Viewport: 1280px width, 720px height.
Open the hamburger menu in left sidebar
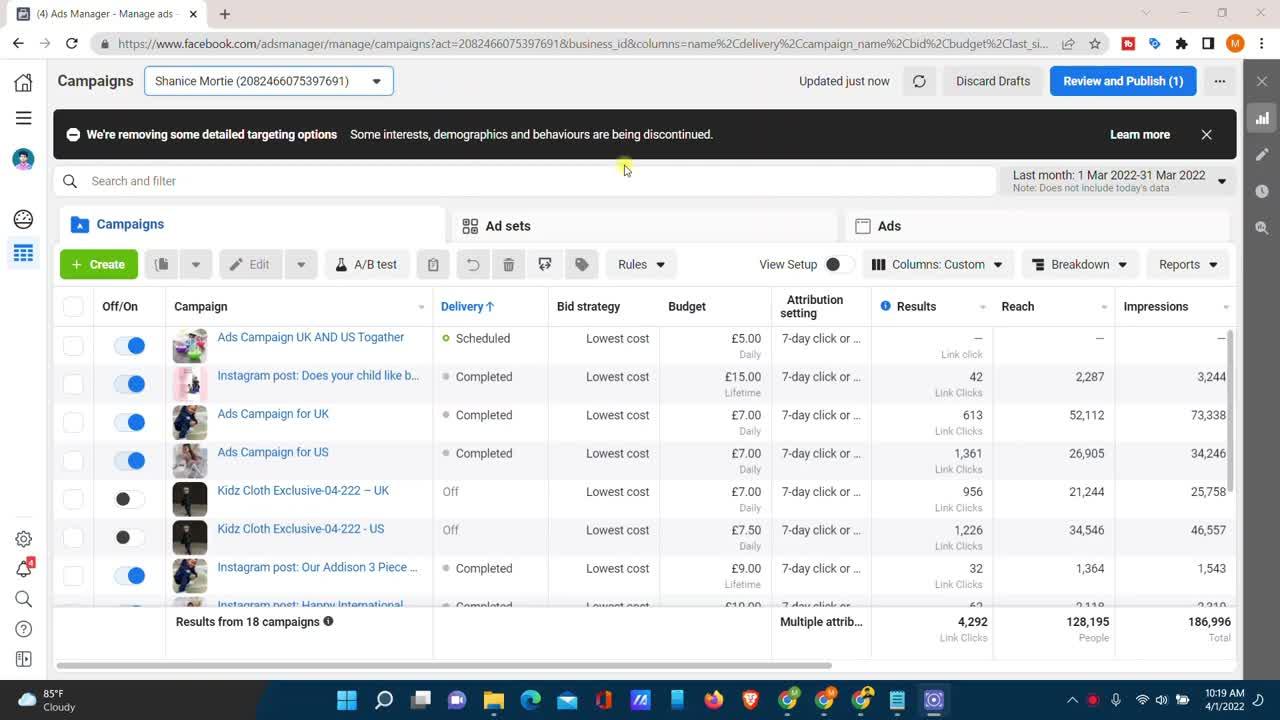(23, 118)
